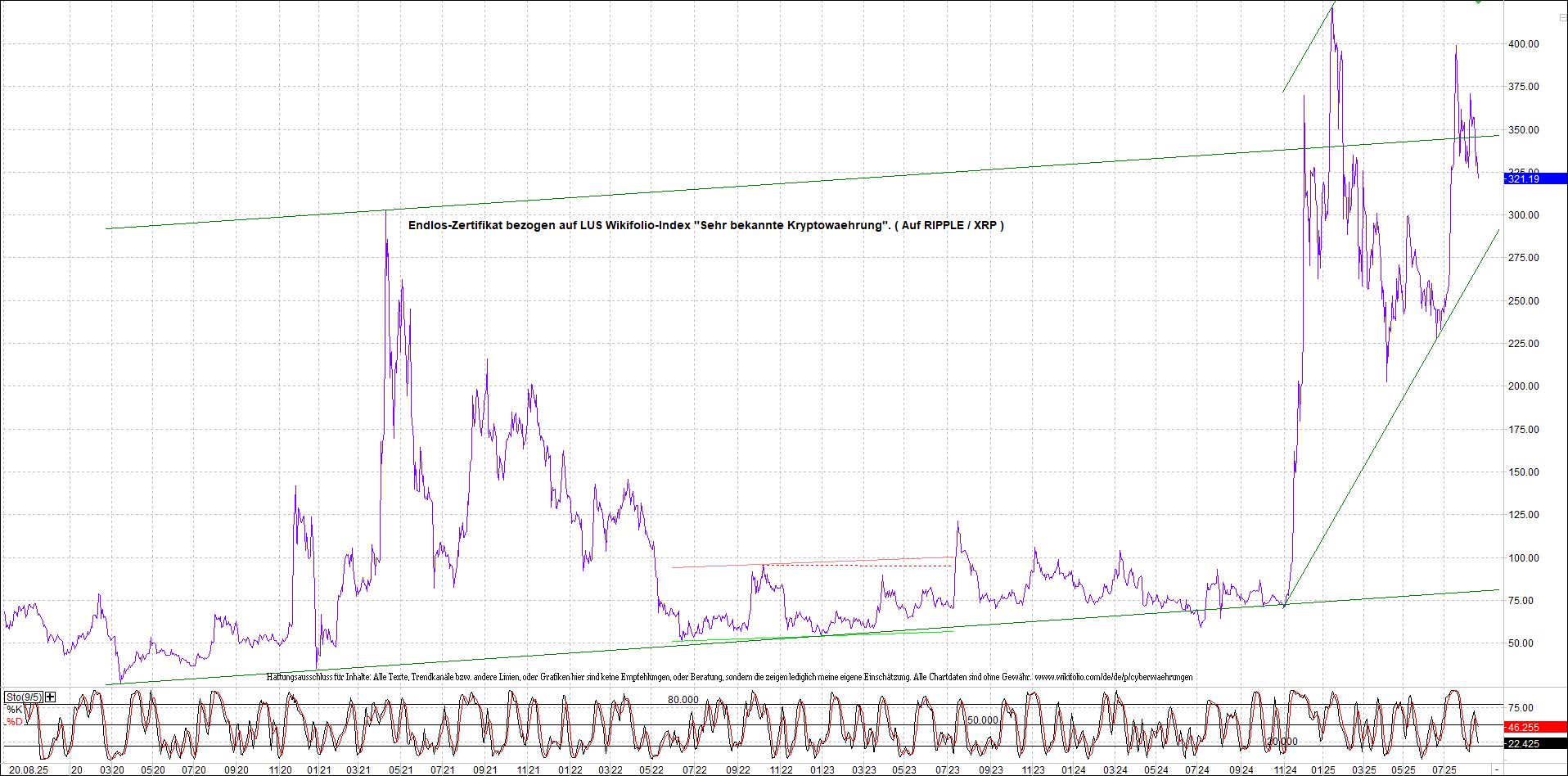Click the plus icon beside Sto(9/5)
Viewport: 1568px width, 776px height.
(51, 697)
